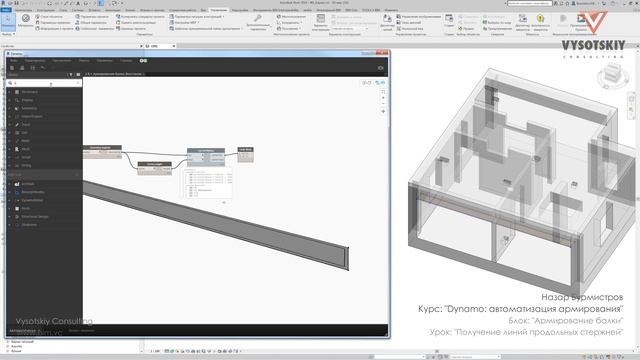Expand the Revit category in Dynamo library
Viewport: 640px width, 360px height.
[x=25, y=149]
